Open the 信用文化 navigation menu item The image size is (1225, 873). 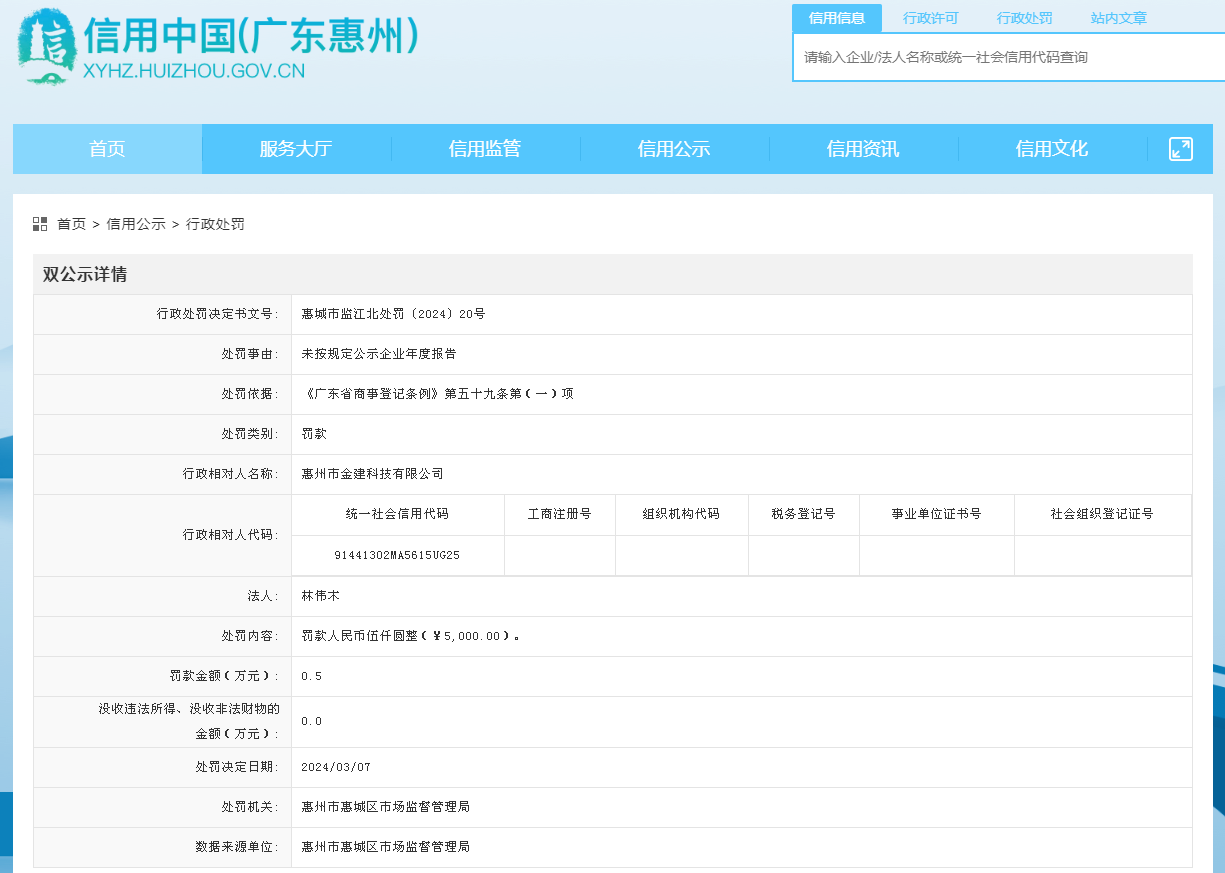[1052, 149]
